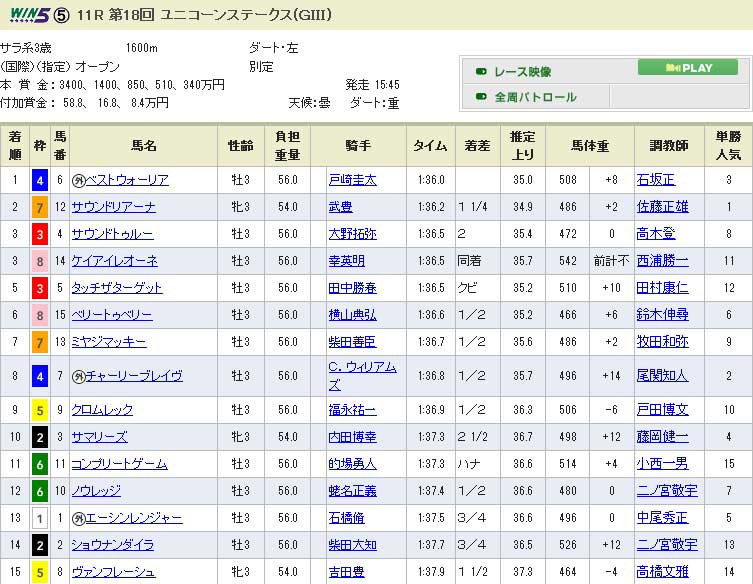Click the 騎手 column header

click(358, 146)
